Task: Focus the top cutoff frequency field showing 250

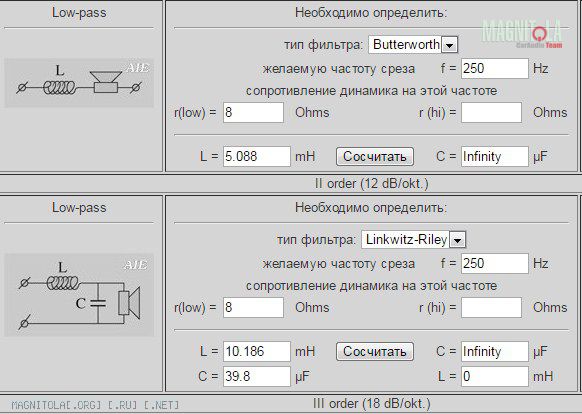Action: 495,68
